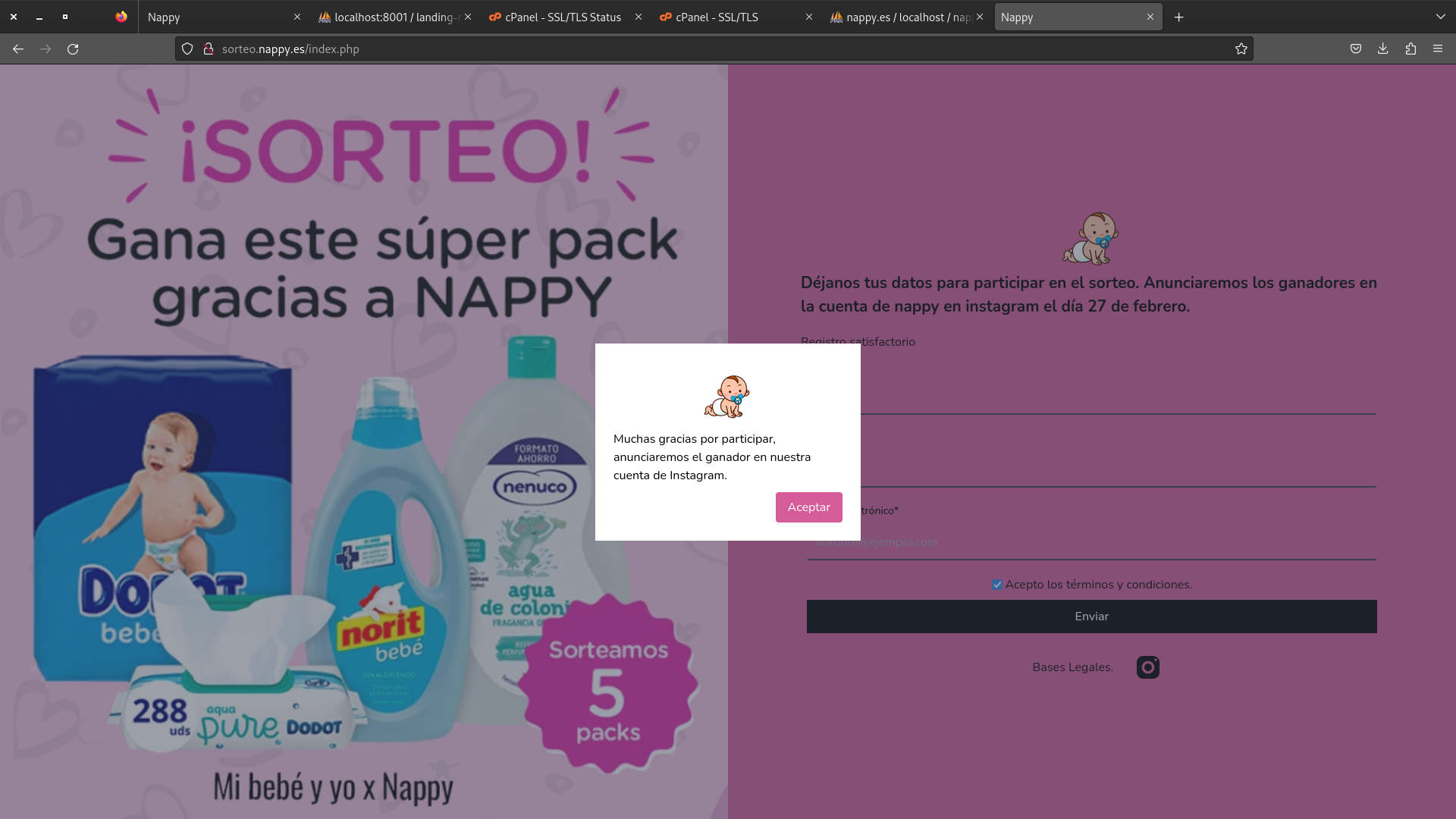Screen dimensions: 1456x819
Task: Go forward in browsing history
Action: (45, 49)
